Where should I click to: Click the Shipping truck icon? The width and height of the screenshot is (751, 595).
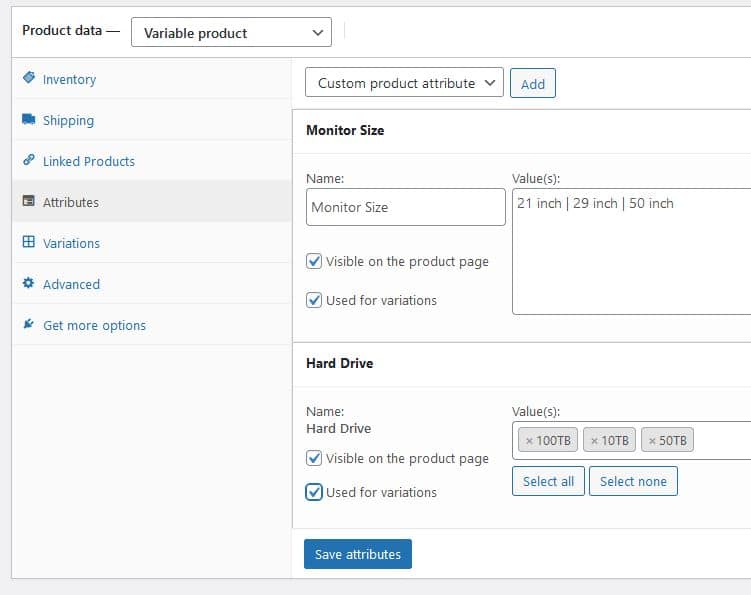point(28,120)
